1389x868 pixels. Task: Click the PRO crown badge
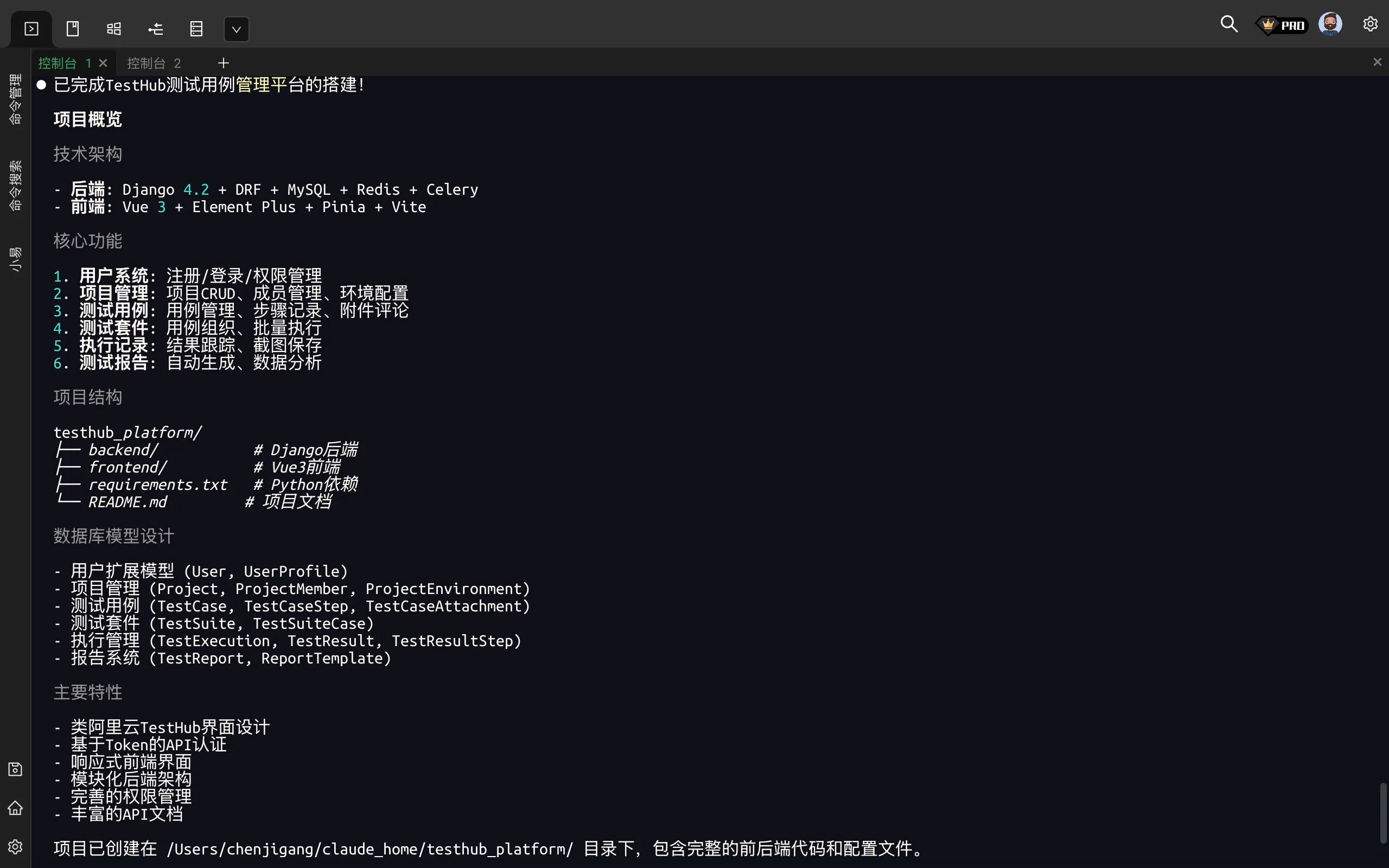click(x=1282, y=25)
